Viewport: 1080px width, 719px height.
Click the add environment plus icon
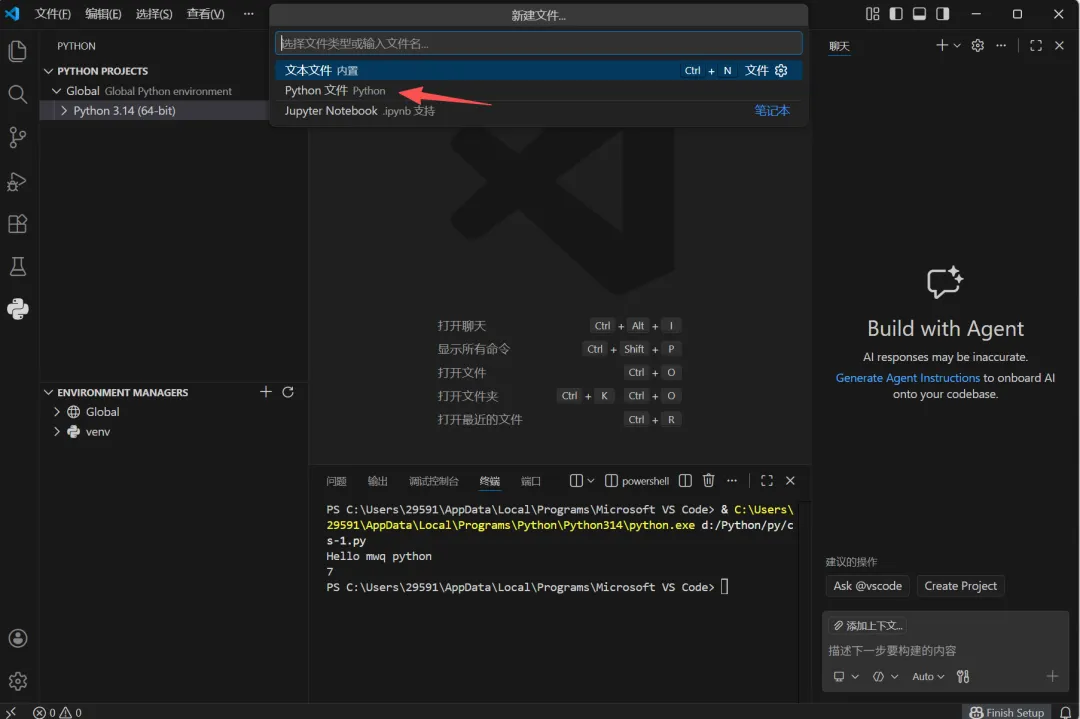[x=266, y=392]
